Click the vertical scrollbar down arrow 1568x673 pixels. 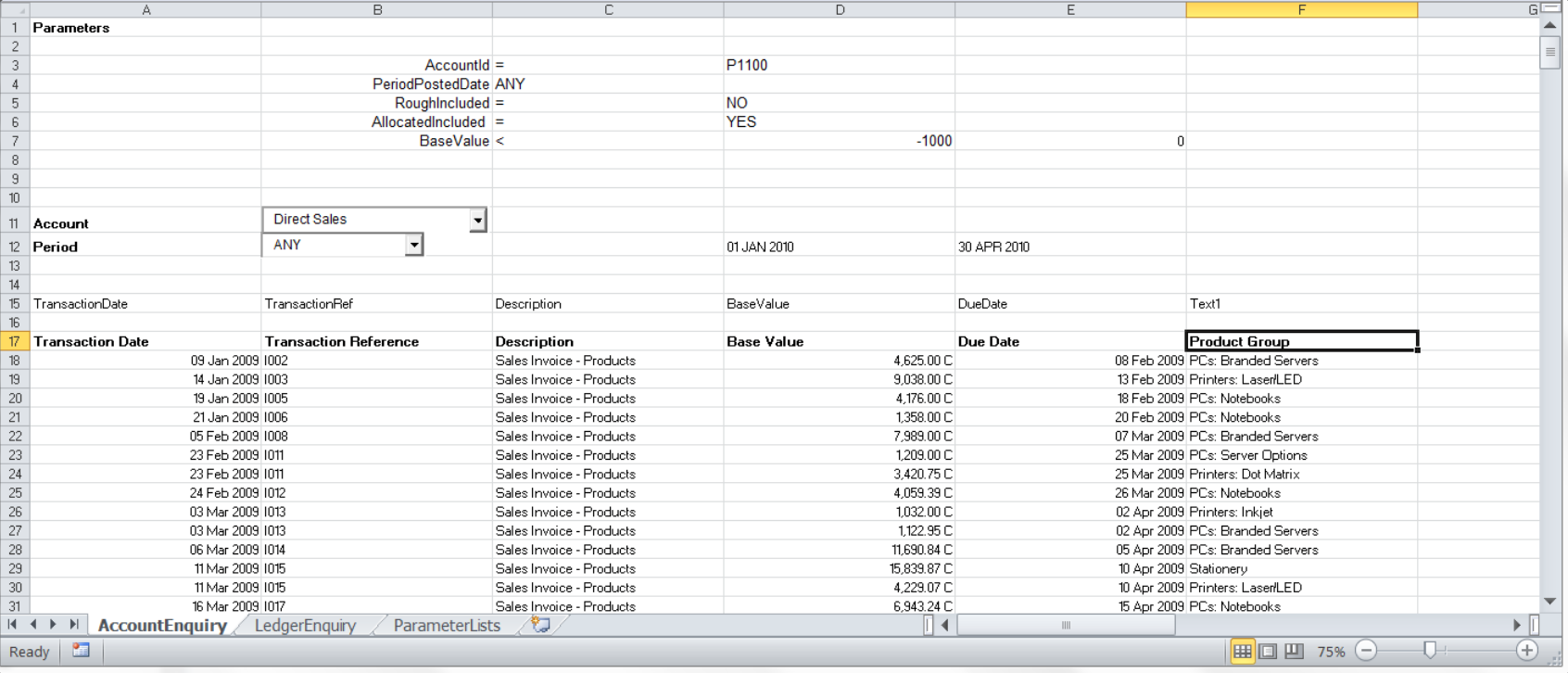coord(1549,602)
